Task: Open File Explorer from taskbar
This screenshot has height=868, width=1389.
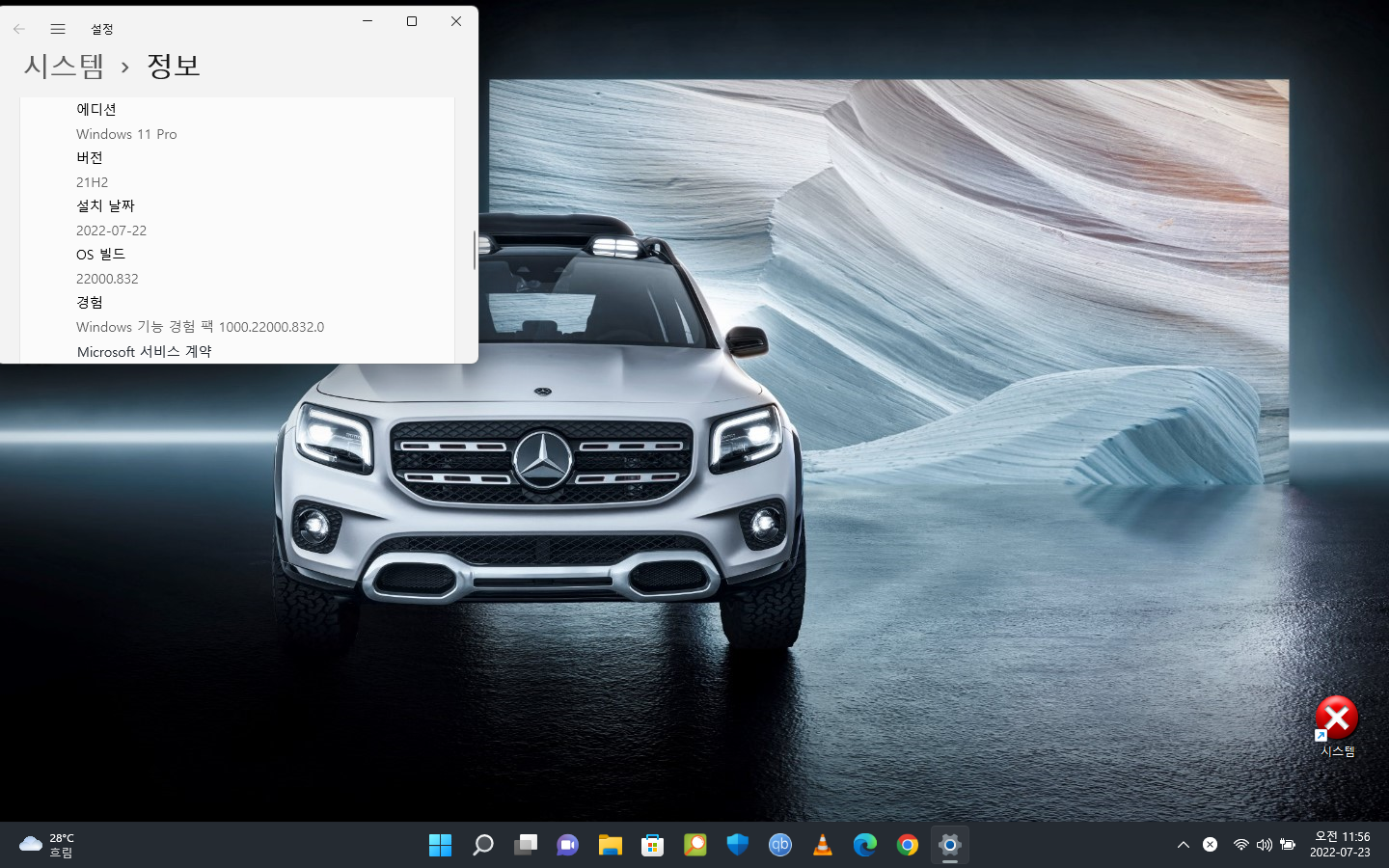Action: point(611,845)
